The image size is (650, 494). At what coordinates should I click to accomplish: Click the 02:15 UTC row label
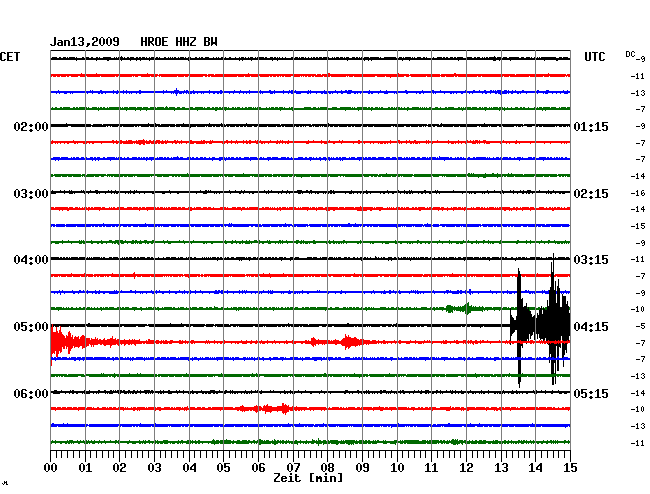tap(591, 194)
